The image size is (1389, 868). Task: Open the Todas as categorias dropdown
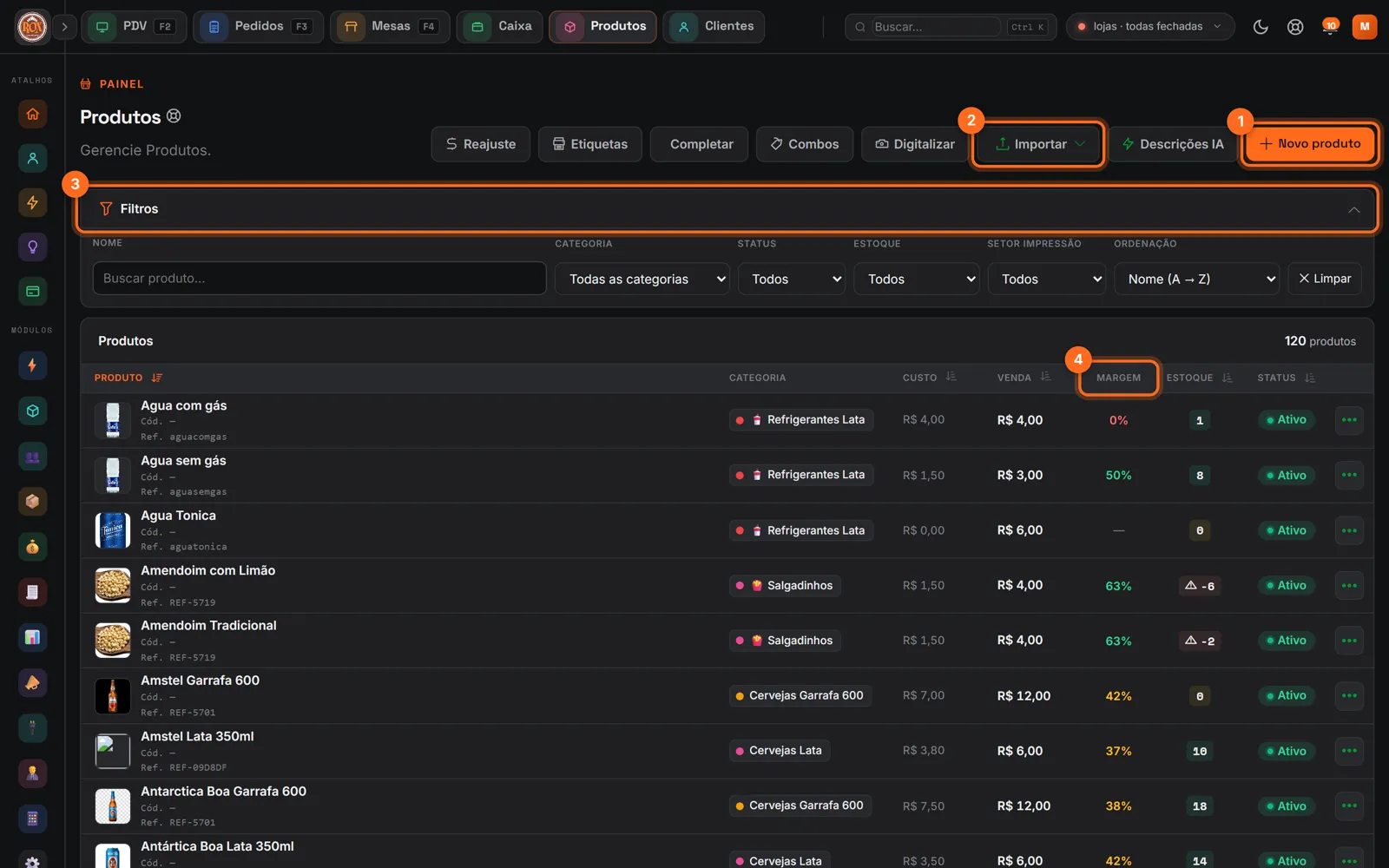pos(642,279)
